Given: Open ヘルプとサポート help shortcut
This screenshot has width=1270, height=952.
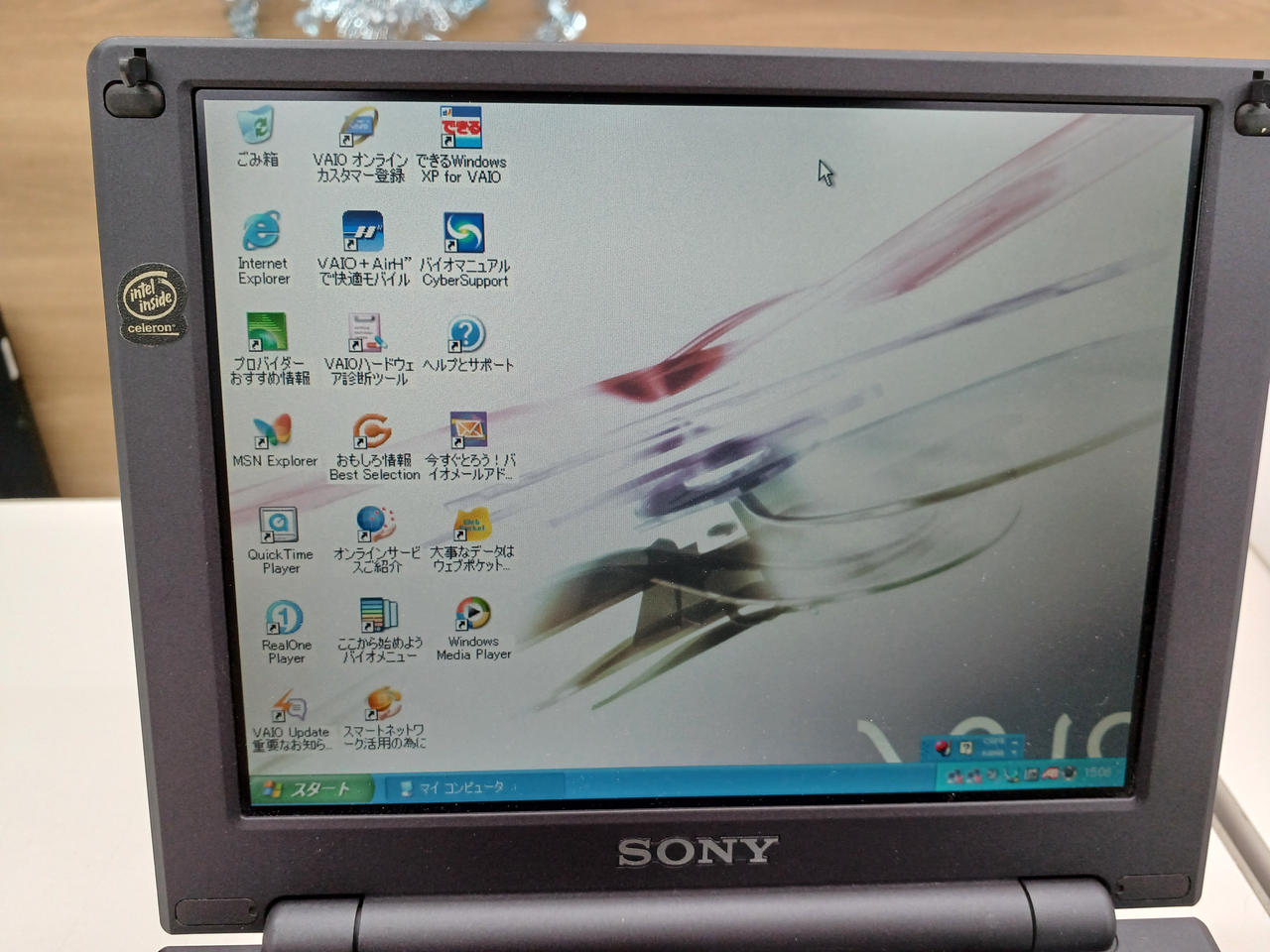Looking at the screenshot, I should [466, 335].
